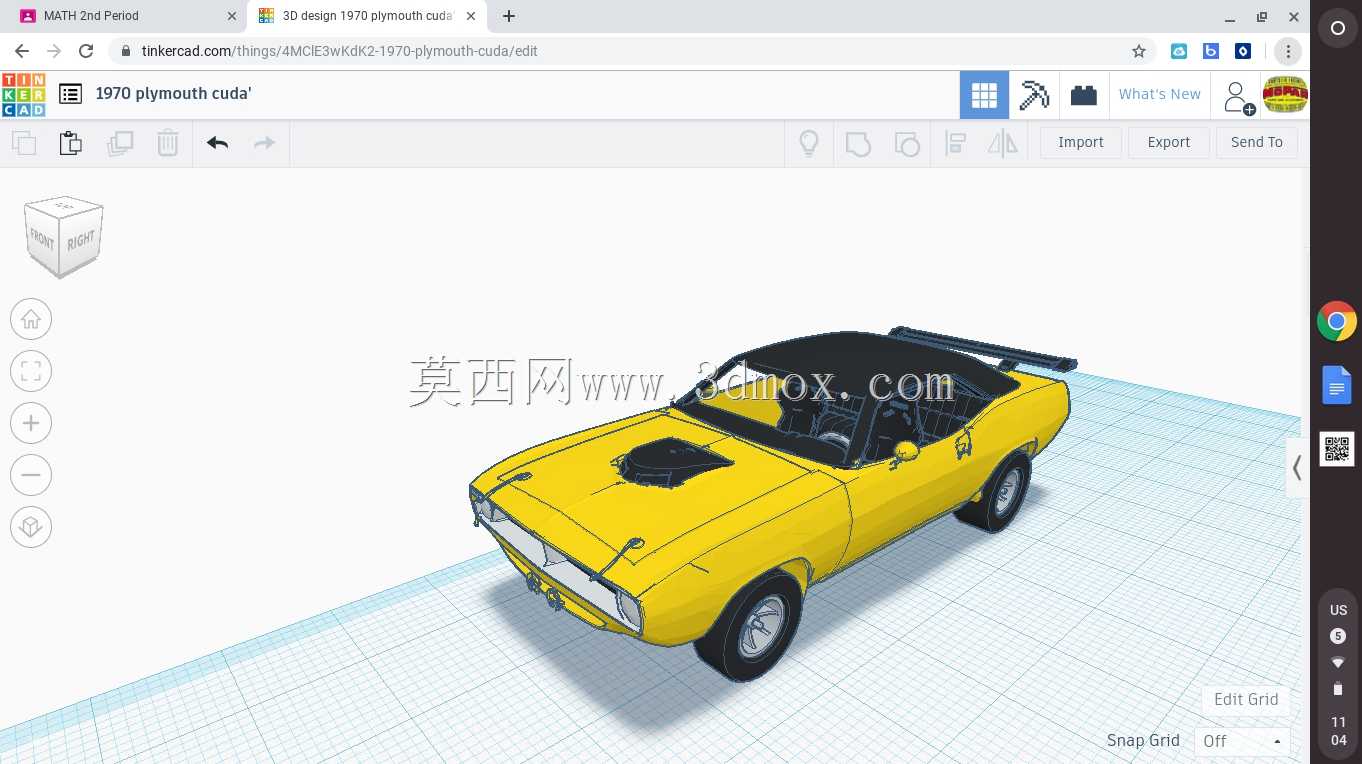The image size is (1362, 764).
Task: Toggle show all lightbulb icon
Action: click(x=809, y=143)
